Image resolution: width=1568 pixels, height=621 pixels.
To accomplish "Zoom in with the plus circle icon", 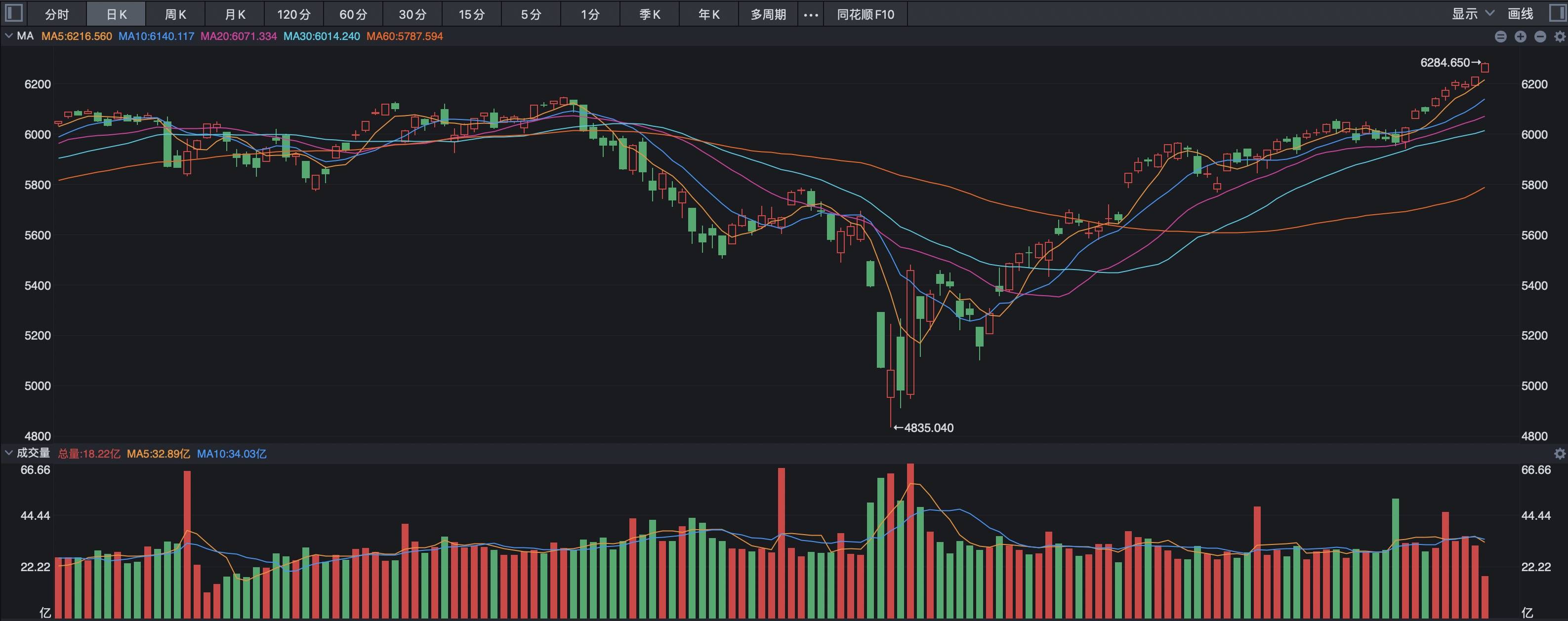I will pos(1521,37).
